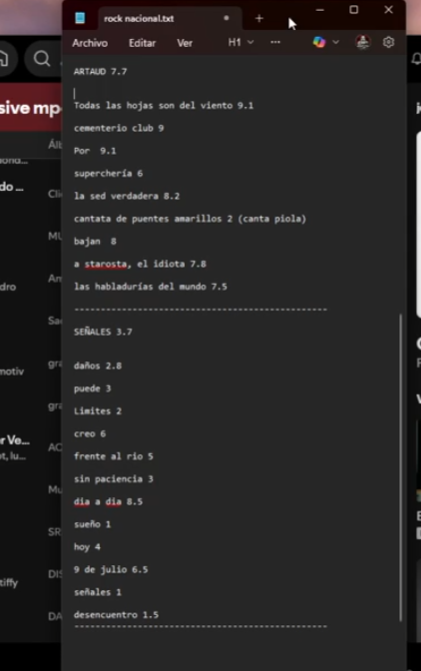Open the three-dots more options menu
The height and width of the screenshot is (671, 421).
click(x=276, y=42)
